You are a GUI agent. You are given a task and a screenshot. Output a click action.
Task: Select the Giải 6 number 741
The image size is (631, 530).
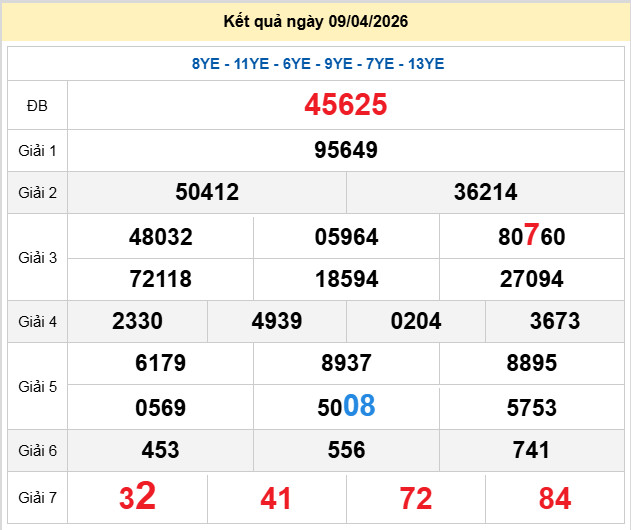click(x=532, y=450)
